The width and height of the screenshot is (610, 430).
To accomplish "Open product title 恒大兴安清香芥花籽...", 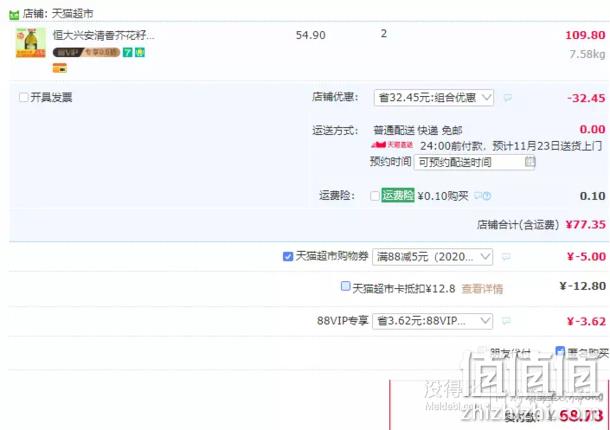I will click(x=103, y=35).
